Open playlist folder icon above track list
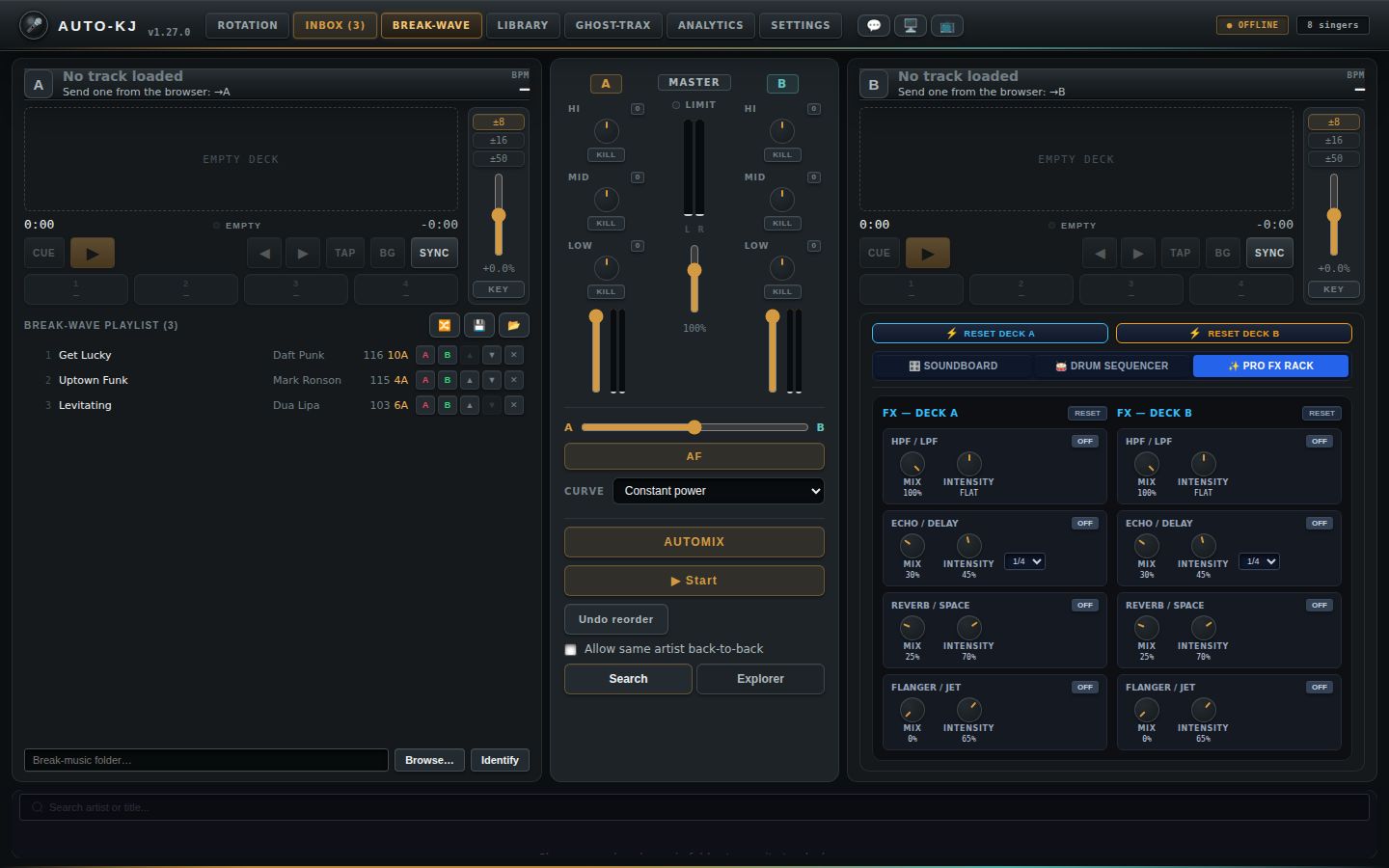 [x=514, y=326]
